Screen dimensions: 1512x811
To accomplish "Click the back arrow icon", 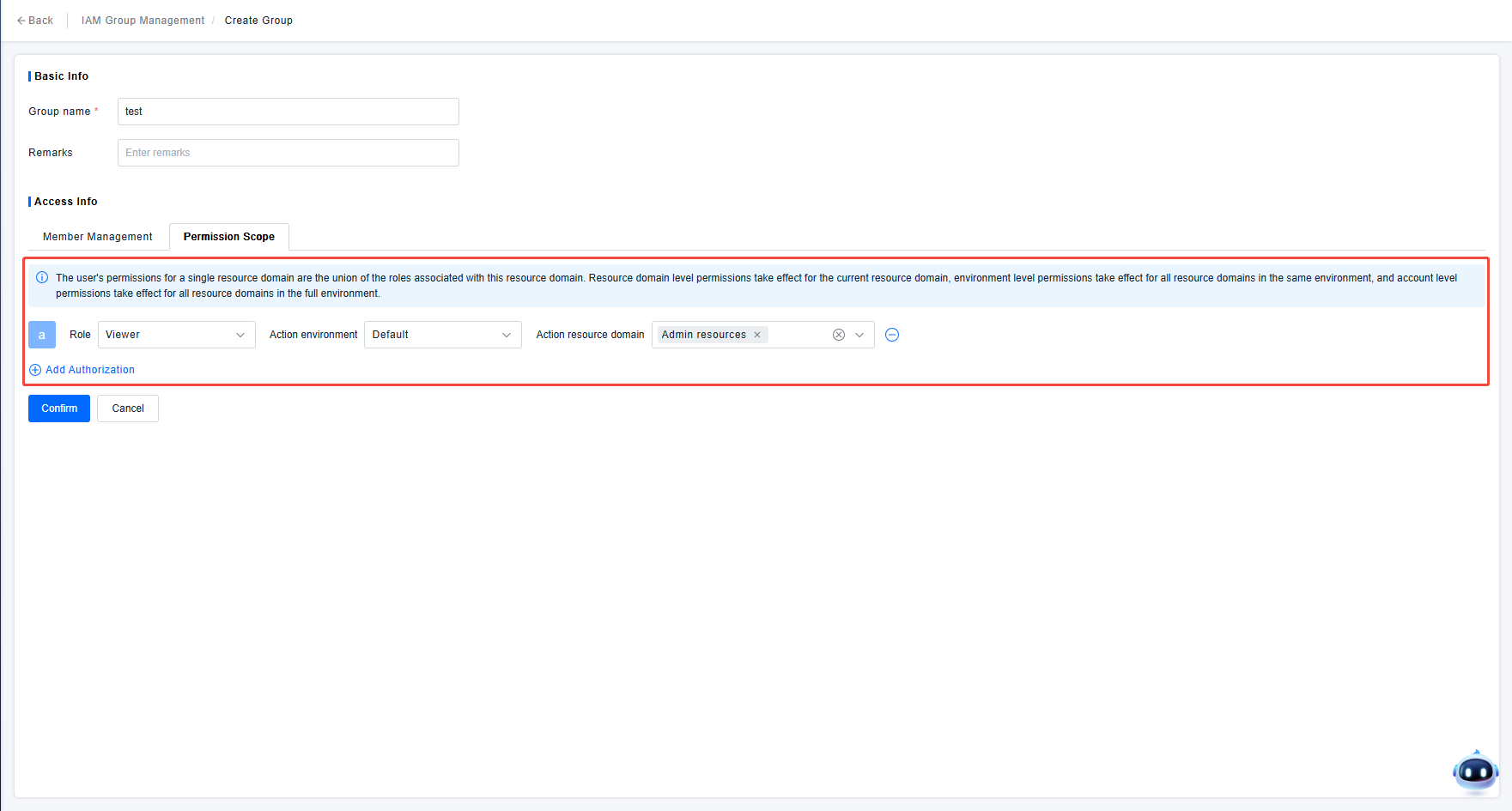I will pyautogui.click(x=21, y=21).
